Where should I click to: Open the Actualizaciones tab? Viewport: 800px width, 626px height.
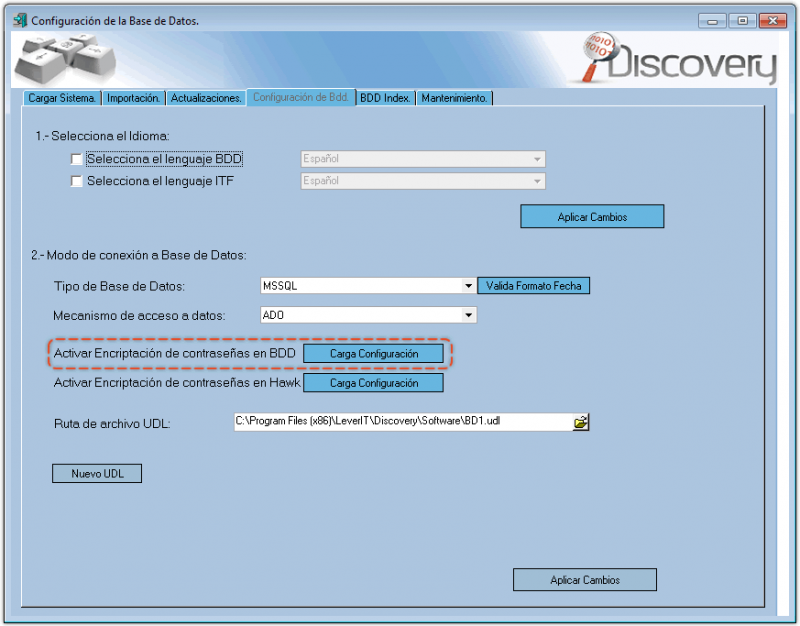[206, 98]
